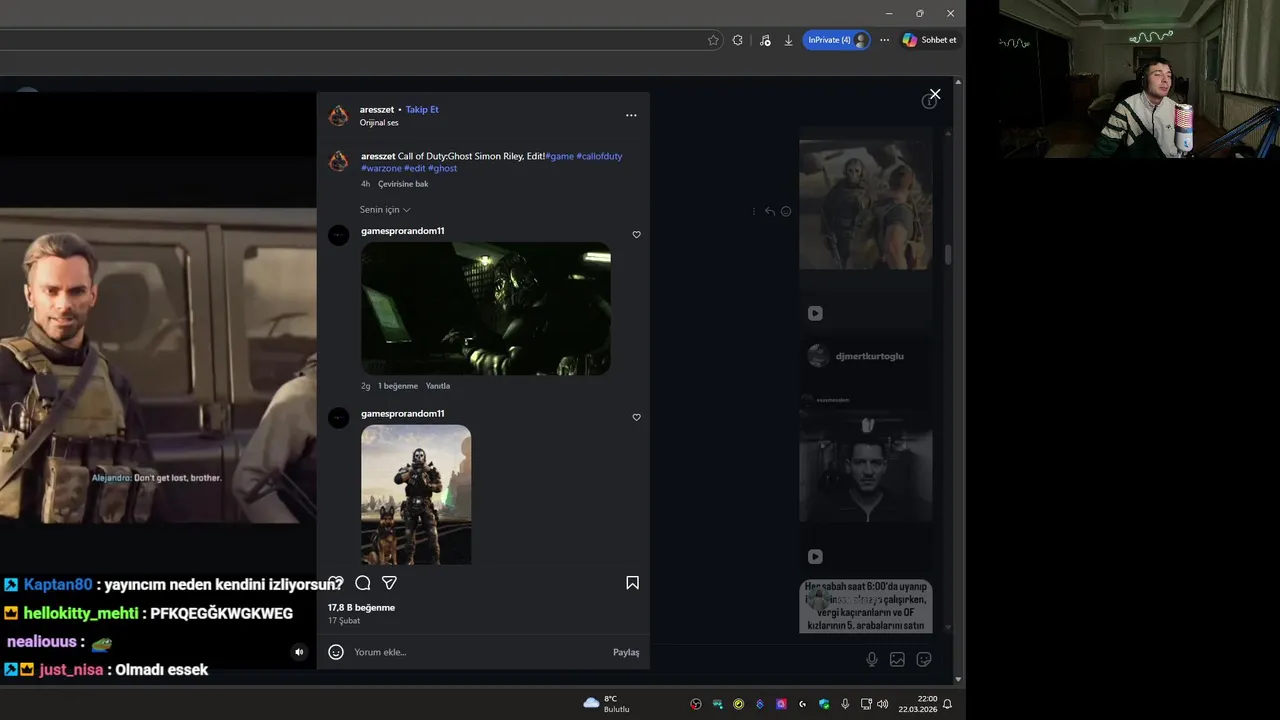1280x720 pixels.
Task: Open the post's three-dot options menu
Action: (x=631, y=115)
